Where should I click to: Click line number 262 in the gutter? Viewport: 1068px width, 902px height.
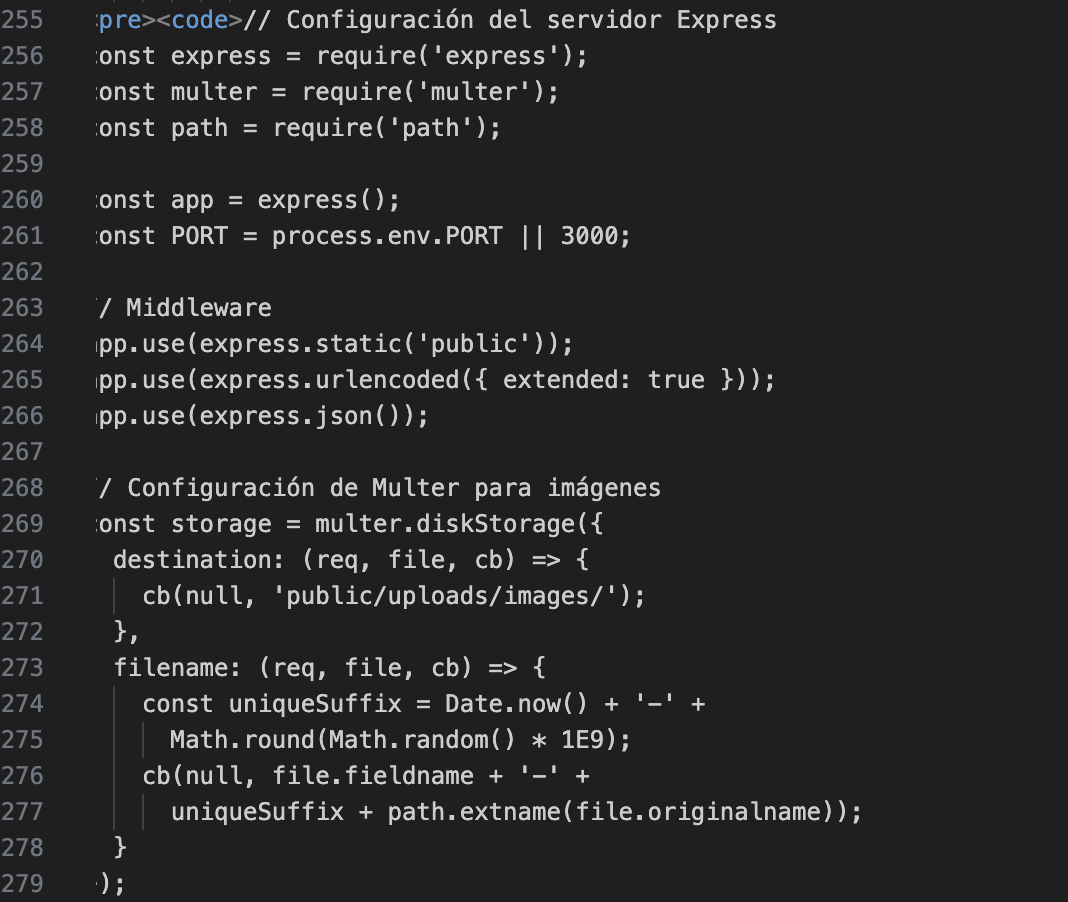coord(22,272)
